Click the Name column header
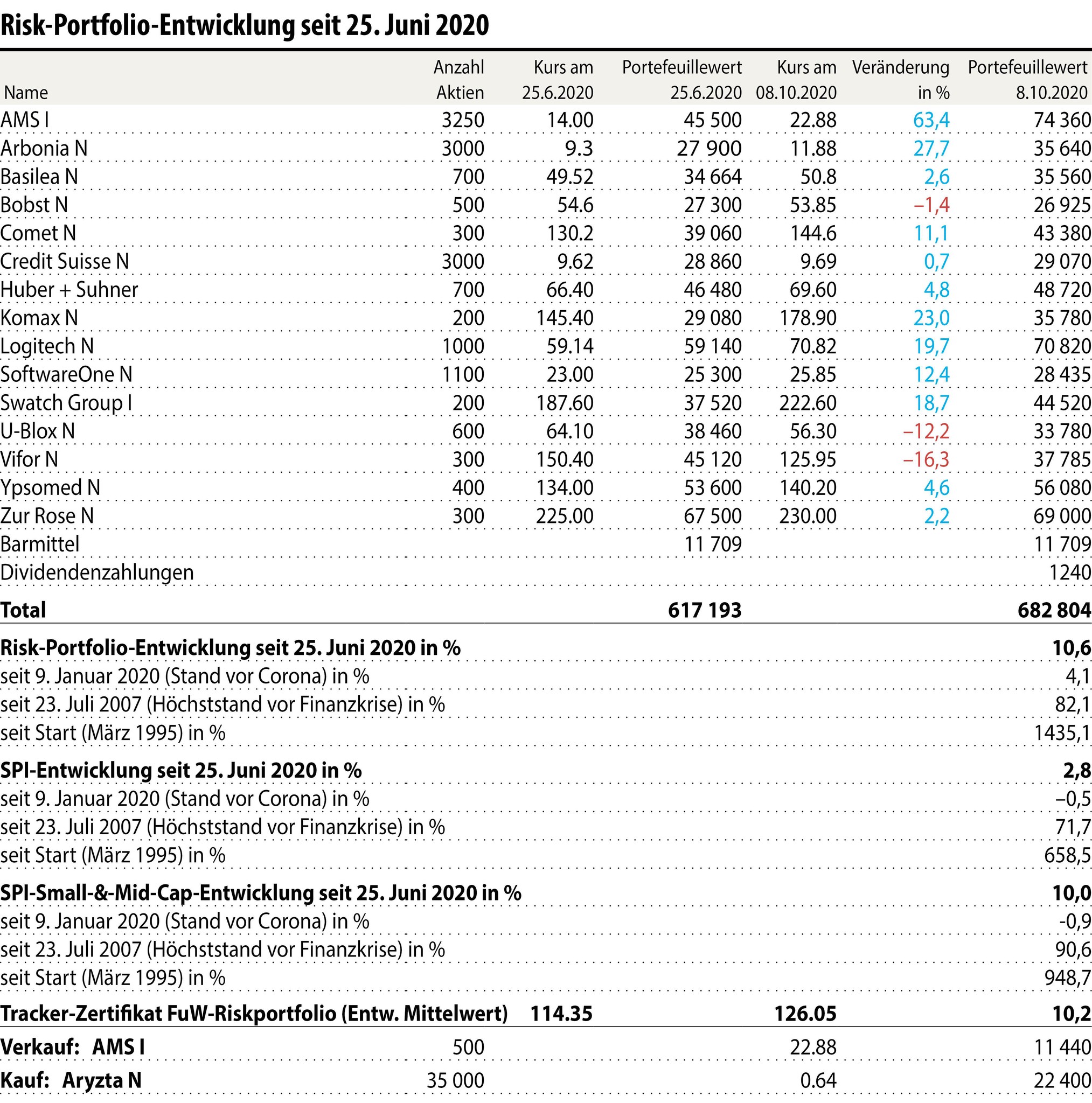 point(26,93)
